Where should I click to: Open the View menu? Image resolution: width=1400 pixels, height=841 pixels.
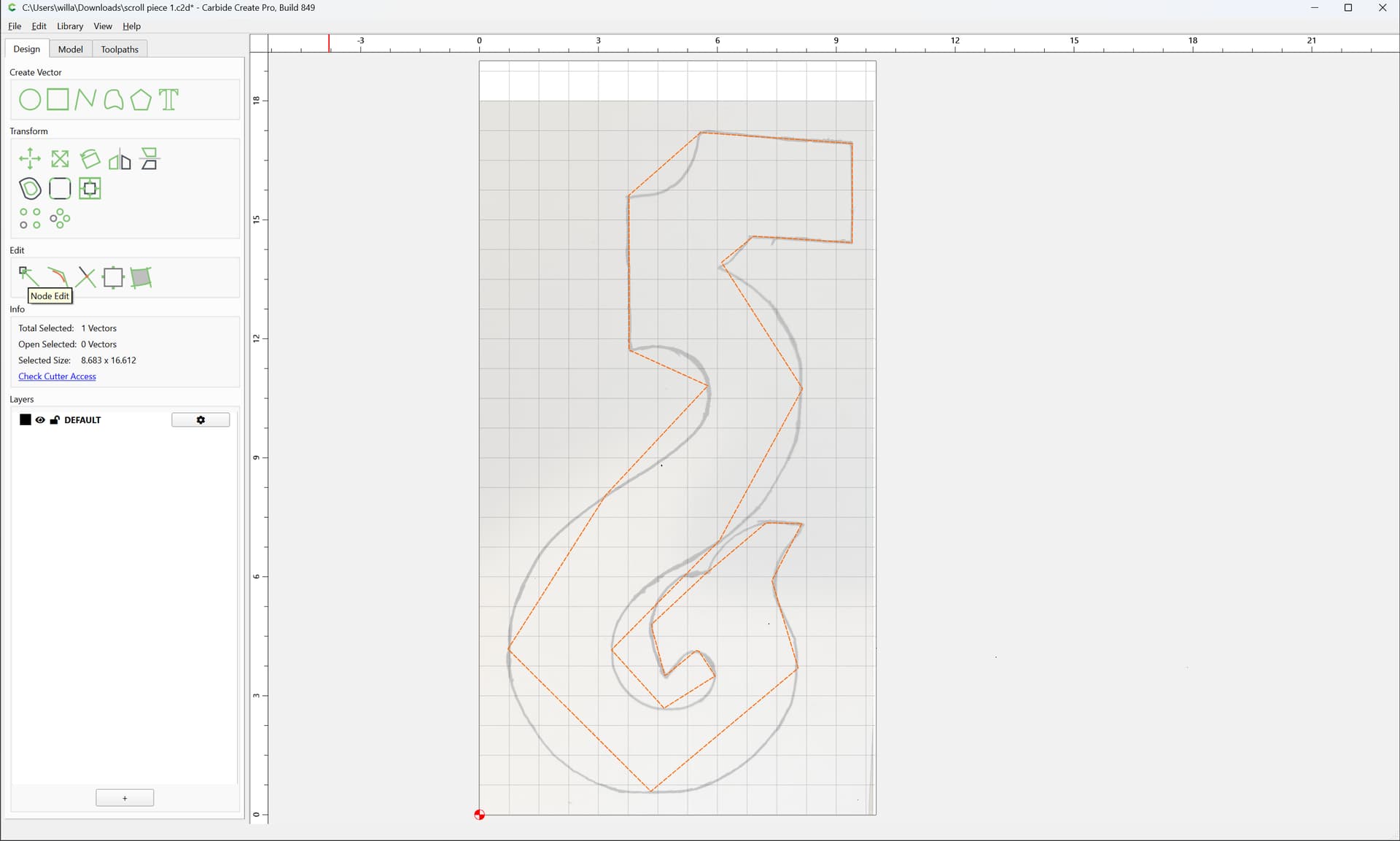[x=103, y=26]
